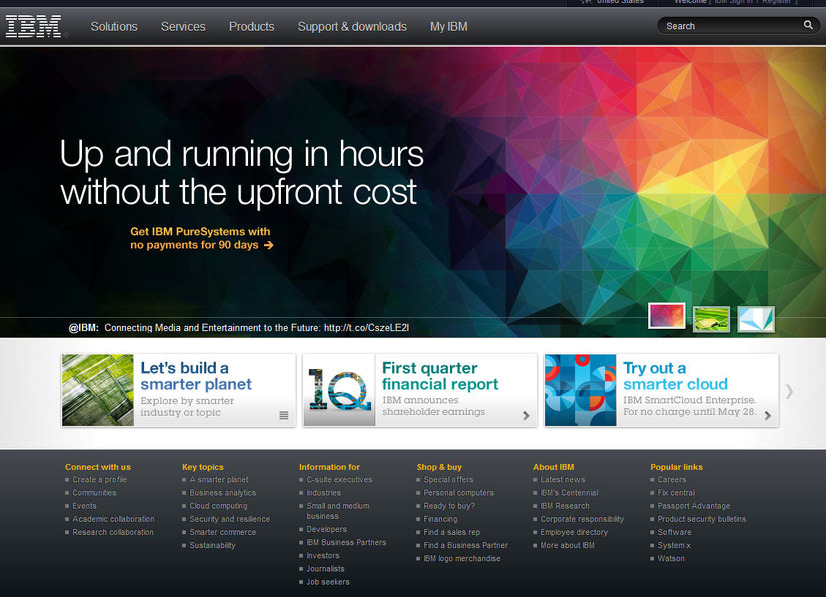
Task: Click 'Special offers' link
Action: (x=448, y=479)
